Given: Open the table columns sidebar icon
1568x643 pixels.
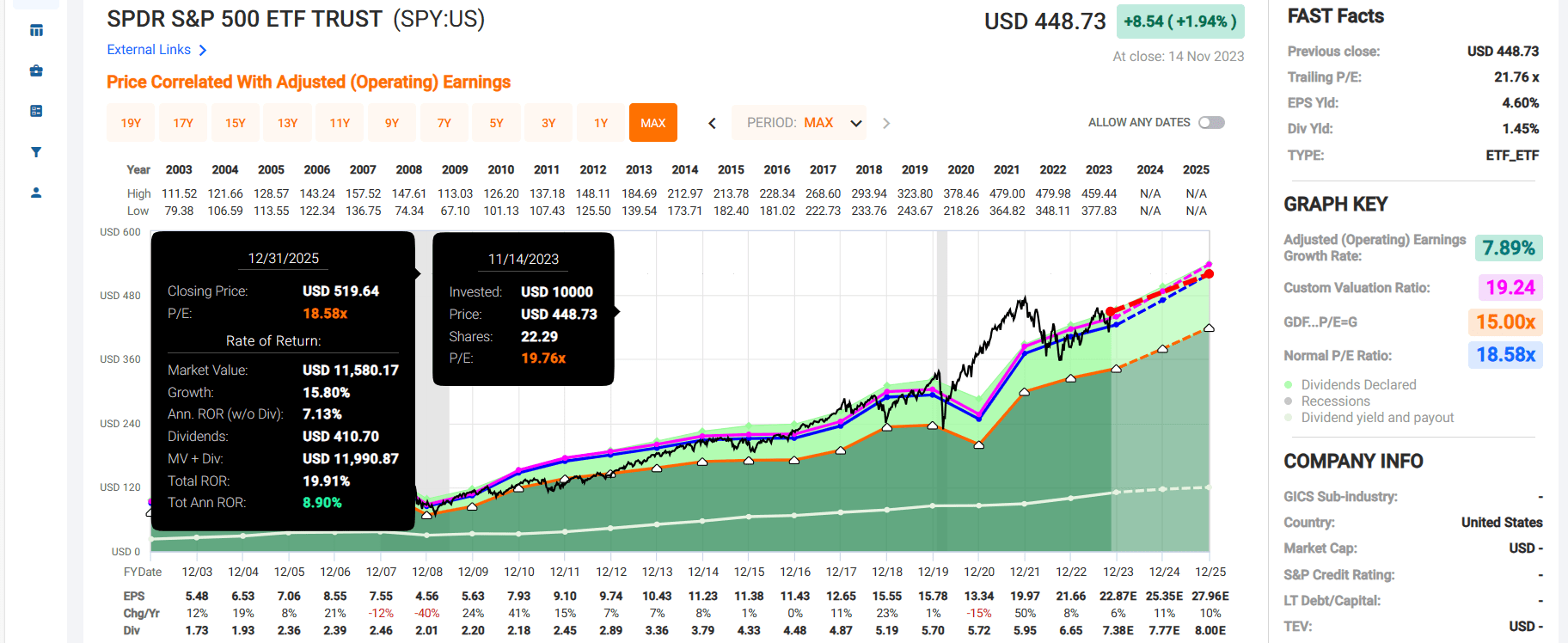Looking at the screenshot, I should 36,31.
